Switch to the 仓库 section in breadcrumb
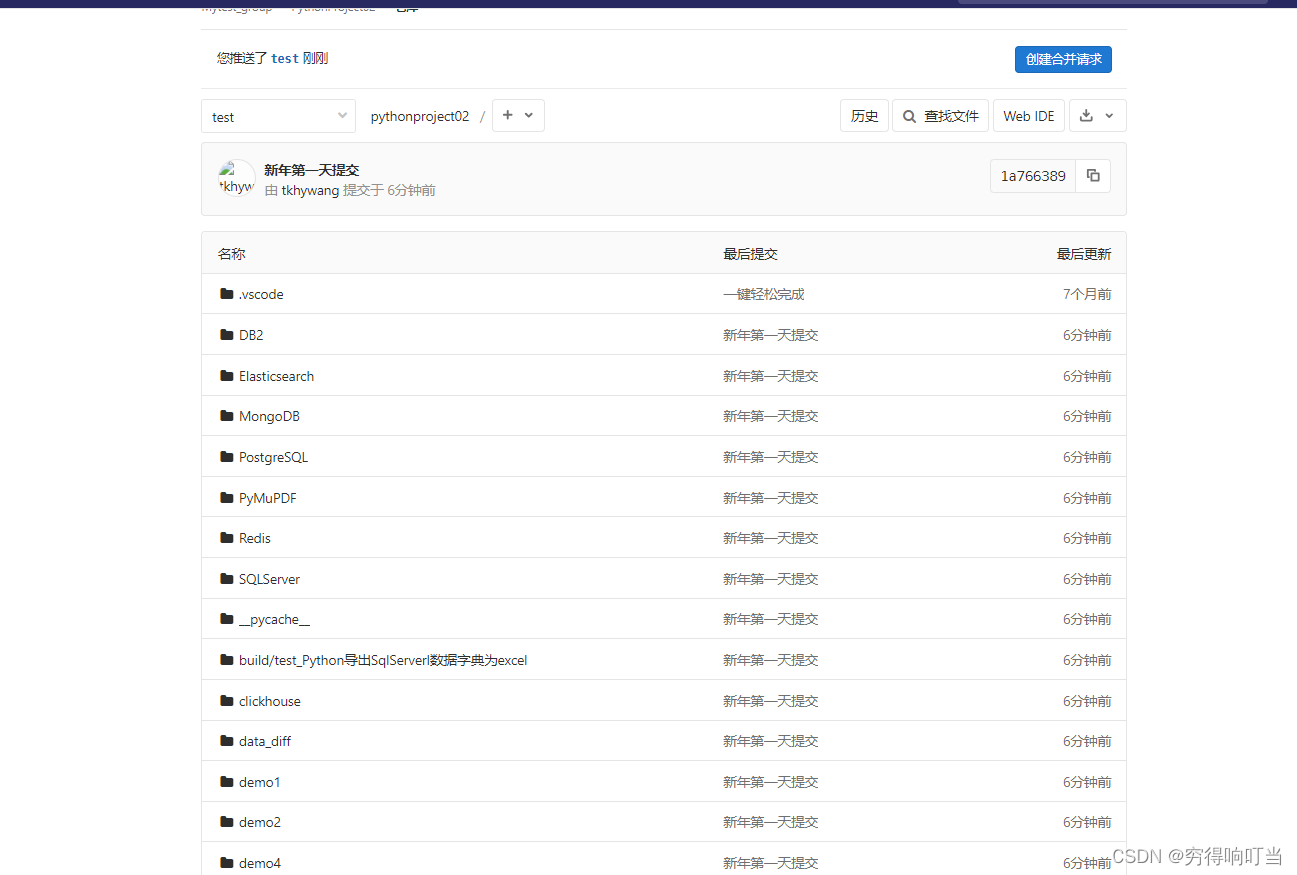 click(406, 6)
